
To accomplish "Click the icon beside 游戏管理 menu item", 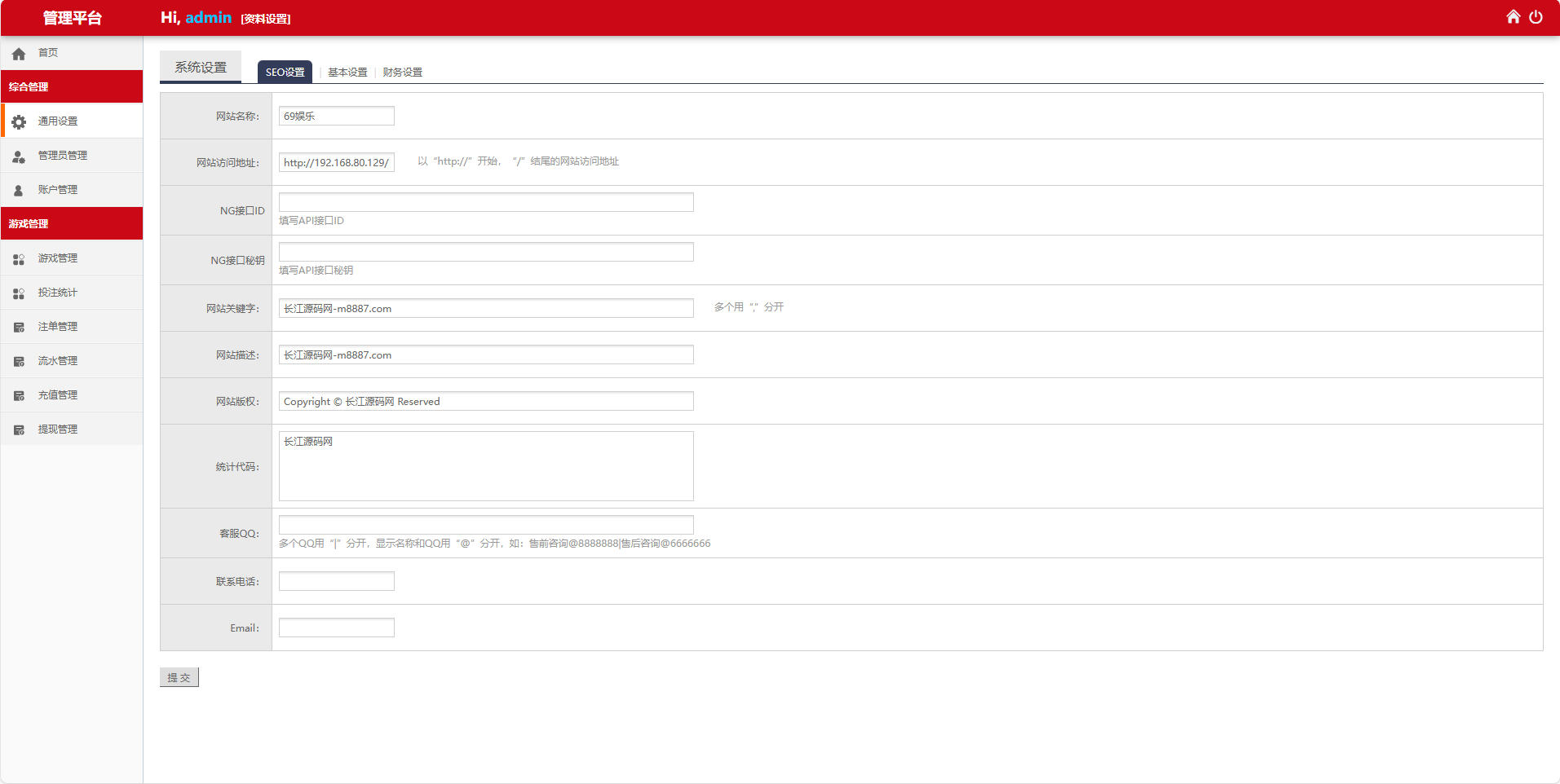I will click(19, 259).
